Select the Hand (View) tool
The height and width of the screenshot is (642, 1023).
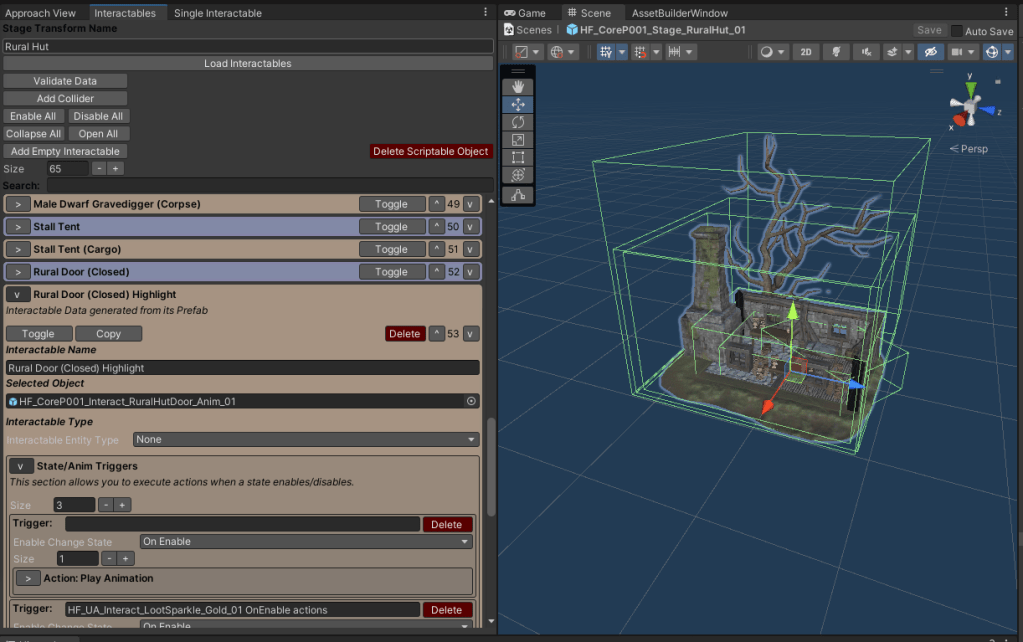[518, 87]
